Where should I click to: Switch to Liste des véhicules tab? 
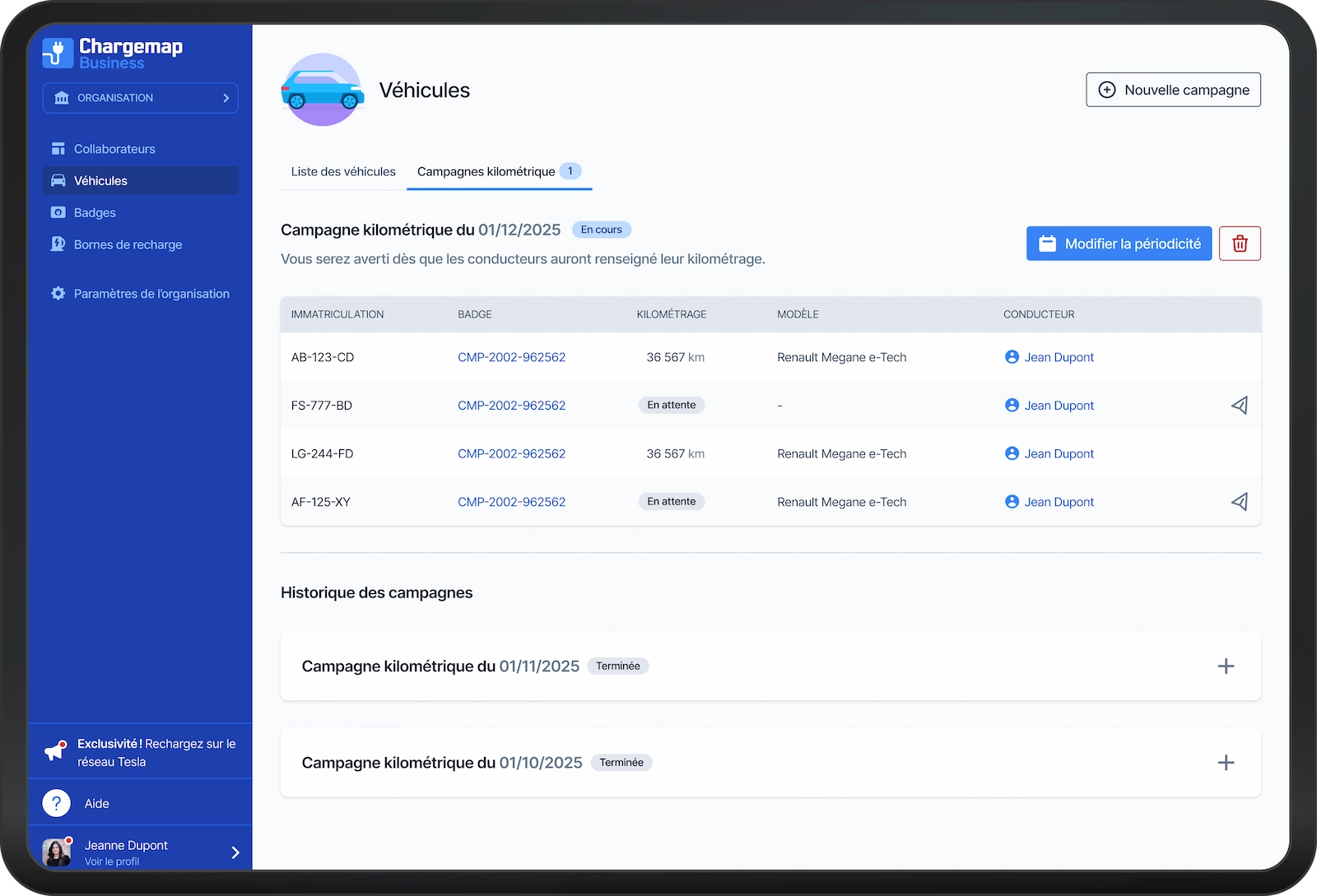343,171
